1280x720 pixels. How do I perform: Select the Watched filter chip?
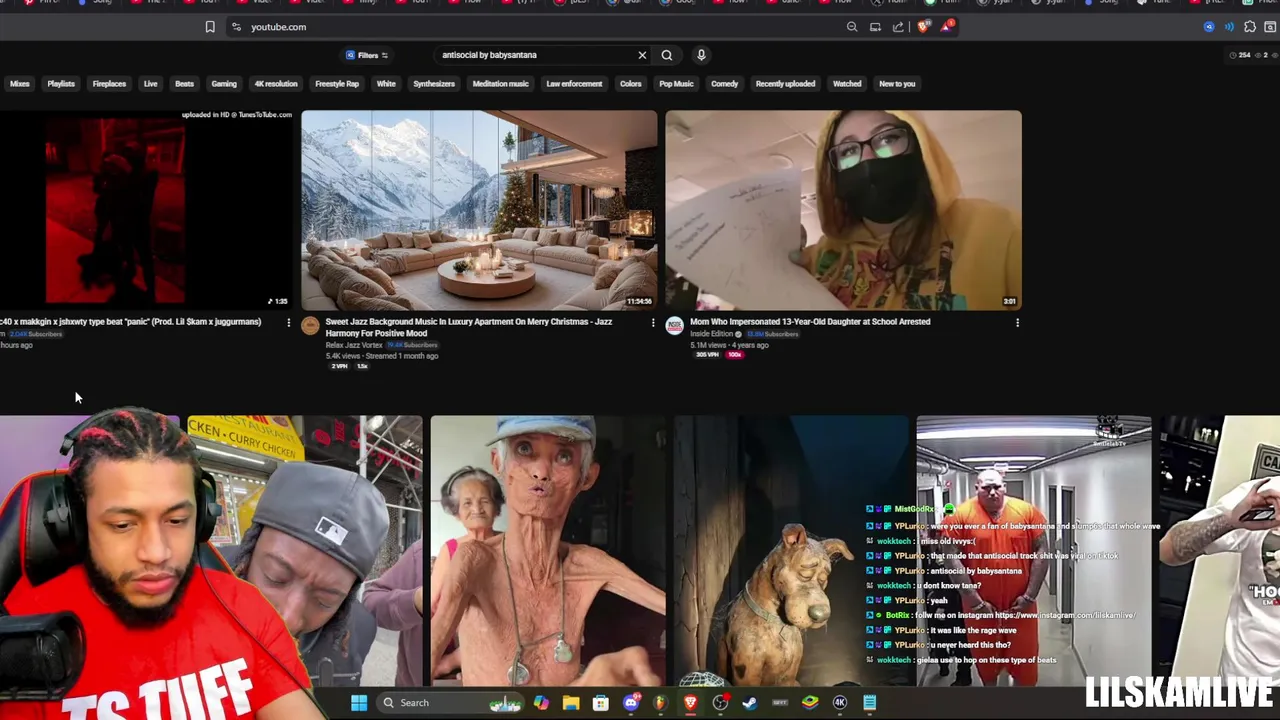point(847,84)
